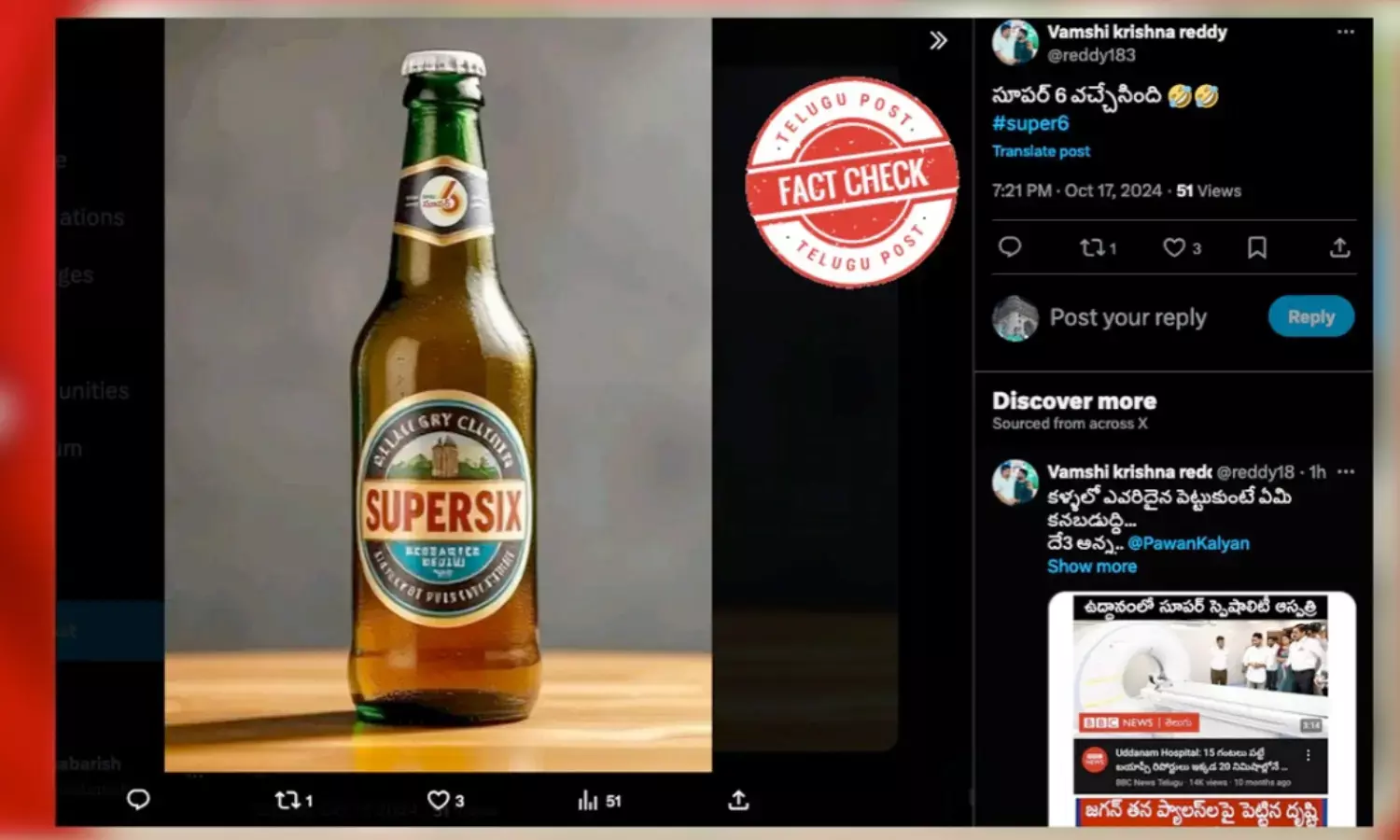Repost using the retweet icon in sidebar
This screenshot has width=1400, height=840.
(x=1091, y=247)
